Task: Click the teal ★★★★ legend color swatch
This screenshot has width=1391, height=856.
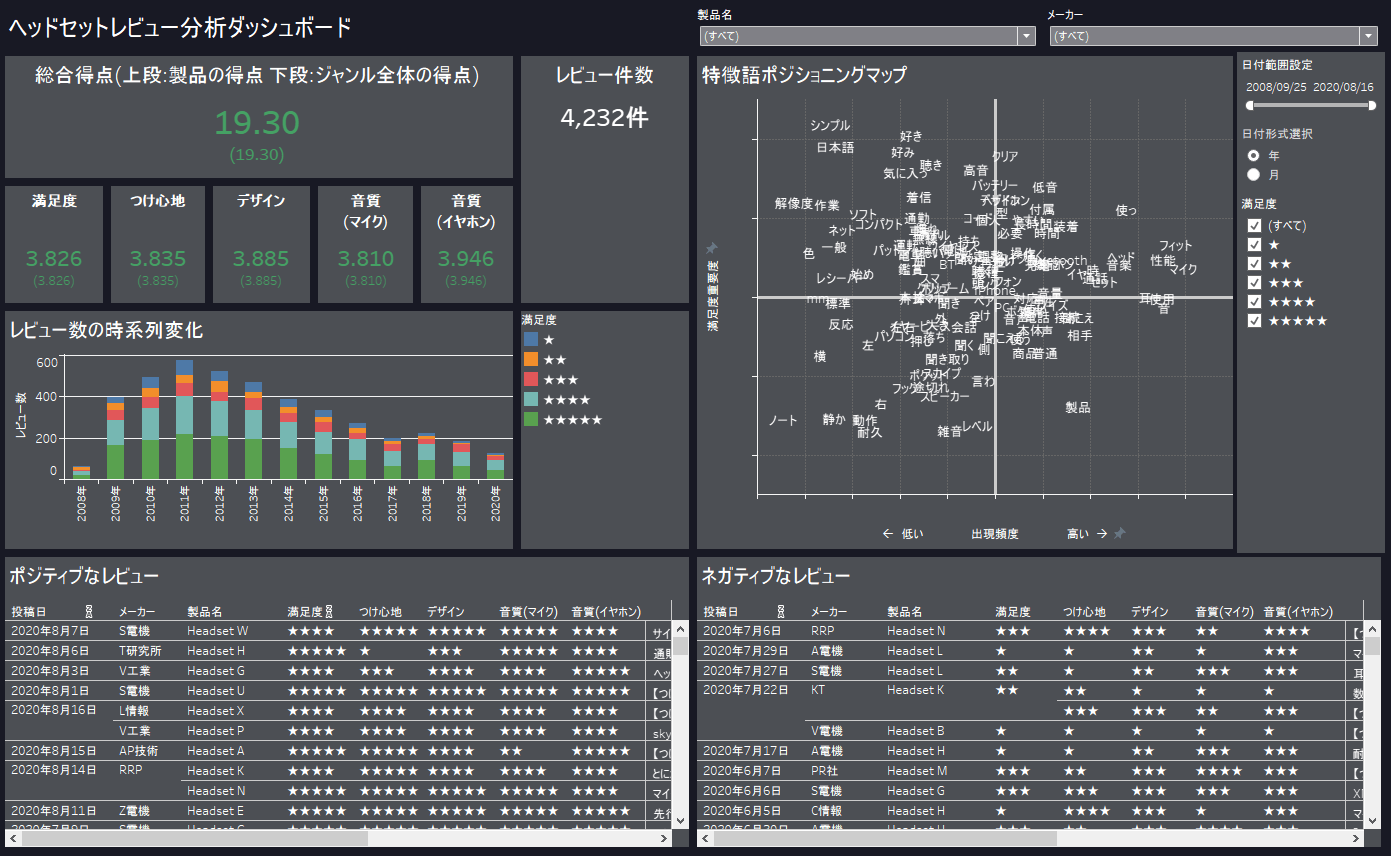Action: click(531, 399)
